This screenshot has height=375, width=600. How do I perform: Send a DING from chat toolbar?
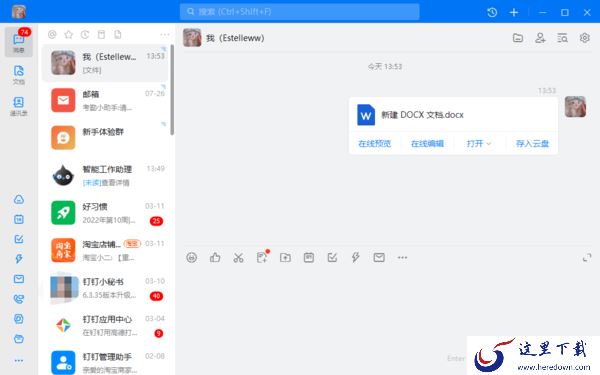click(x=355, y=258)
